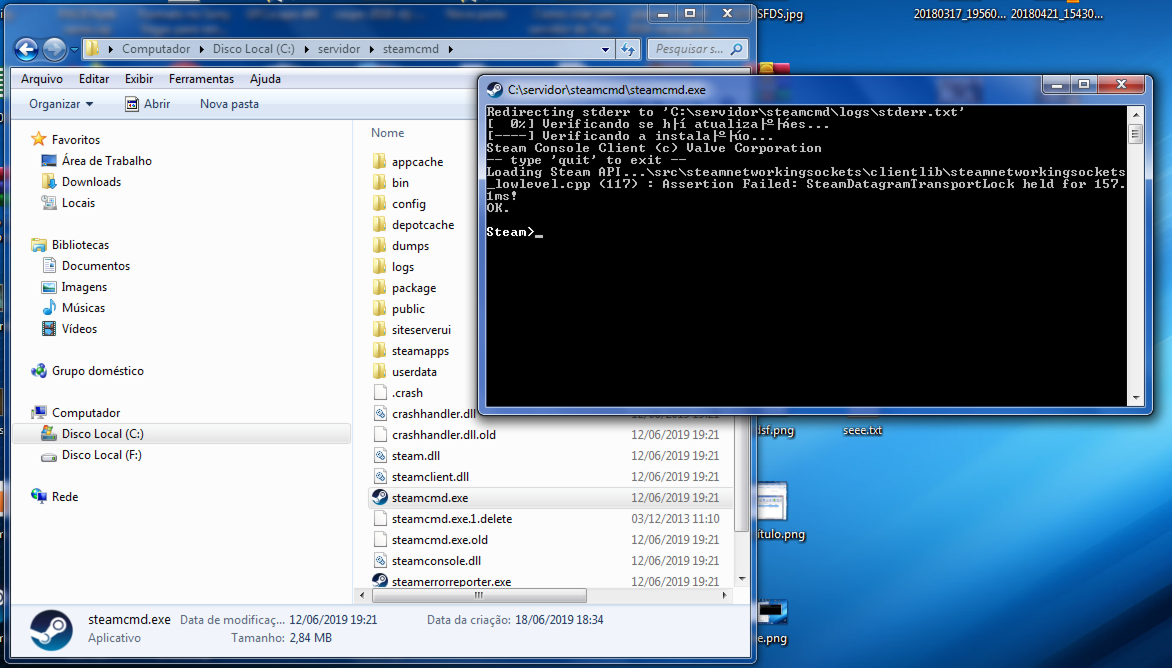
Task: Select the steam.dll file icon
Action: click(x=380, y=455)
